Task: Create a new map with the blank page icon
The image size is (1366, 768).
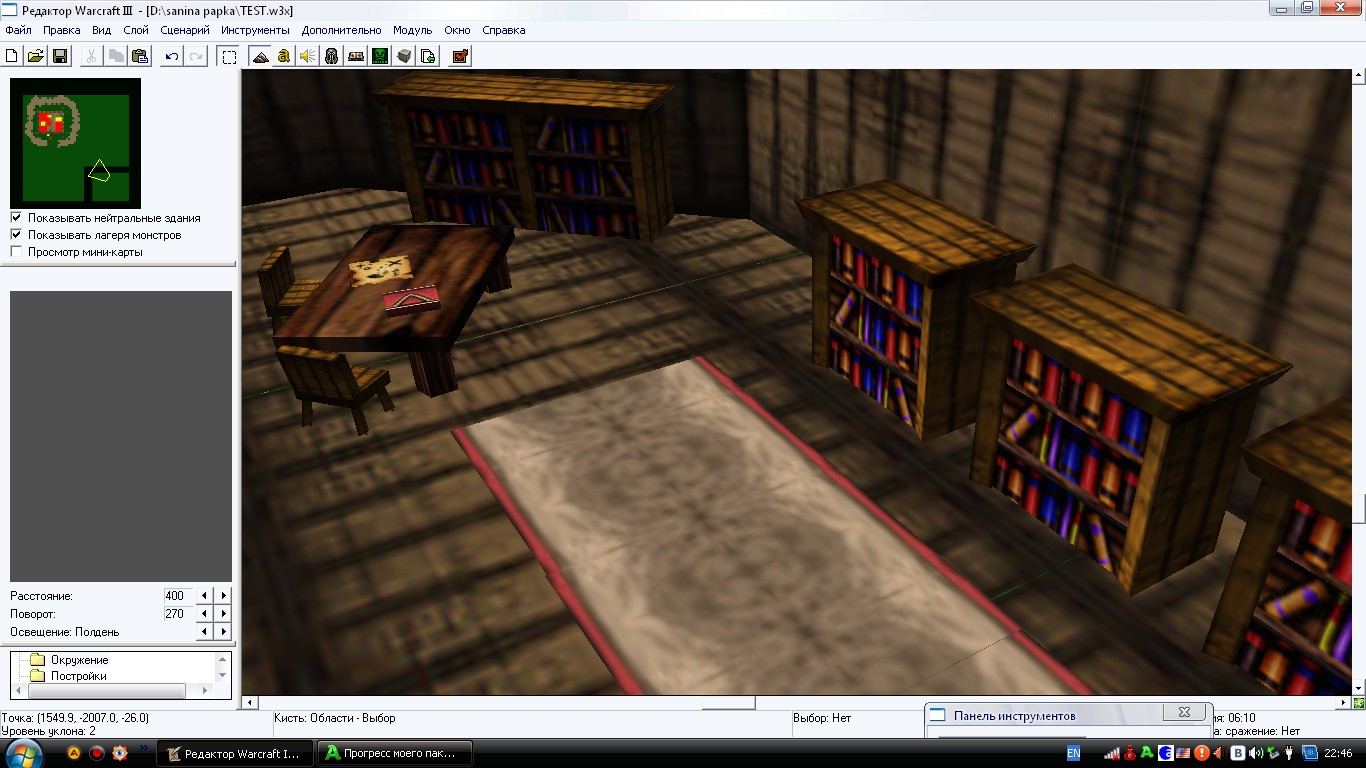Action: pyautogui.click(x=12, y=56)
